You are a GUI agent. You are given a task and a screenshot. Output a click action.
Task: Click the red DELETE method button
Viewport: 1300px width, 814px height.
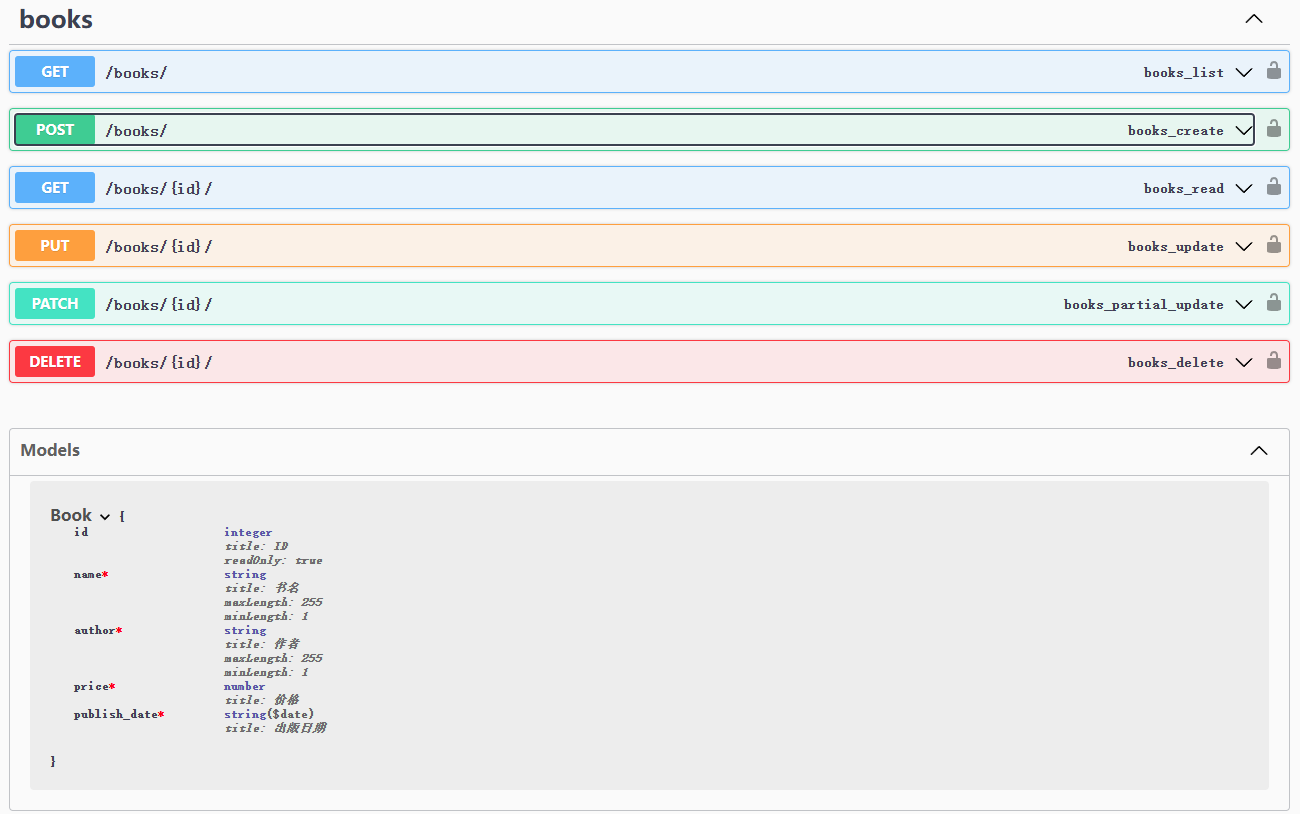pyautogui.click(x=55, y=362)
